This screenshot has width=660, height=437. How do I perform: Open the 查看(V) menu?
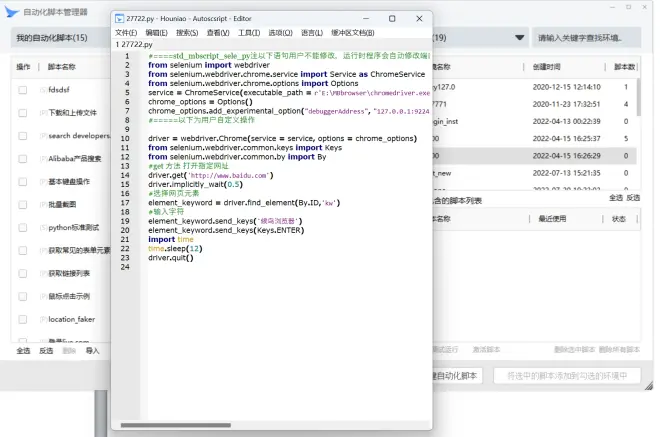click(218, 33)
